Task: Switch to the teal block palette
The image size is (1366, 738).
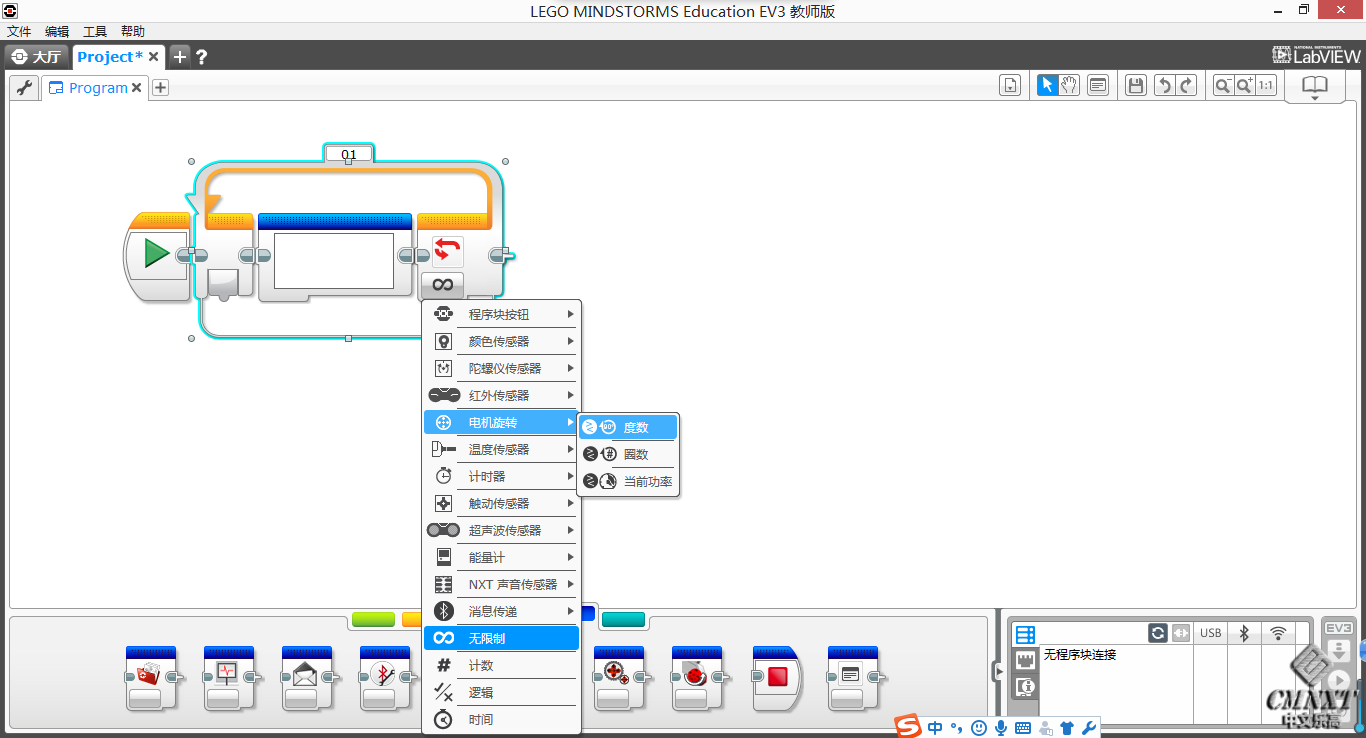Action: (623, 619)
